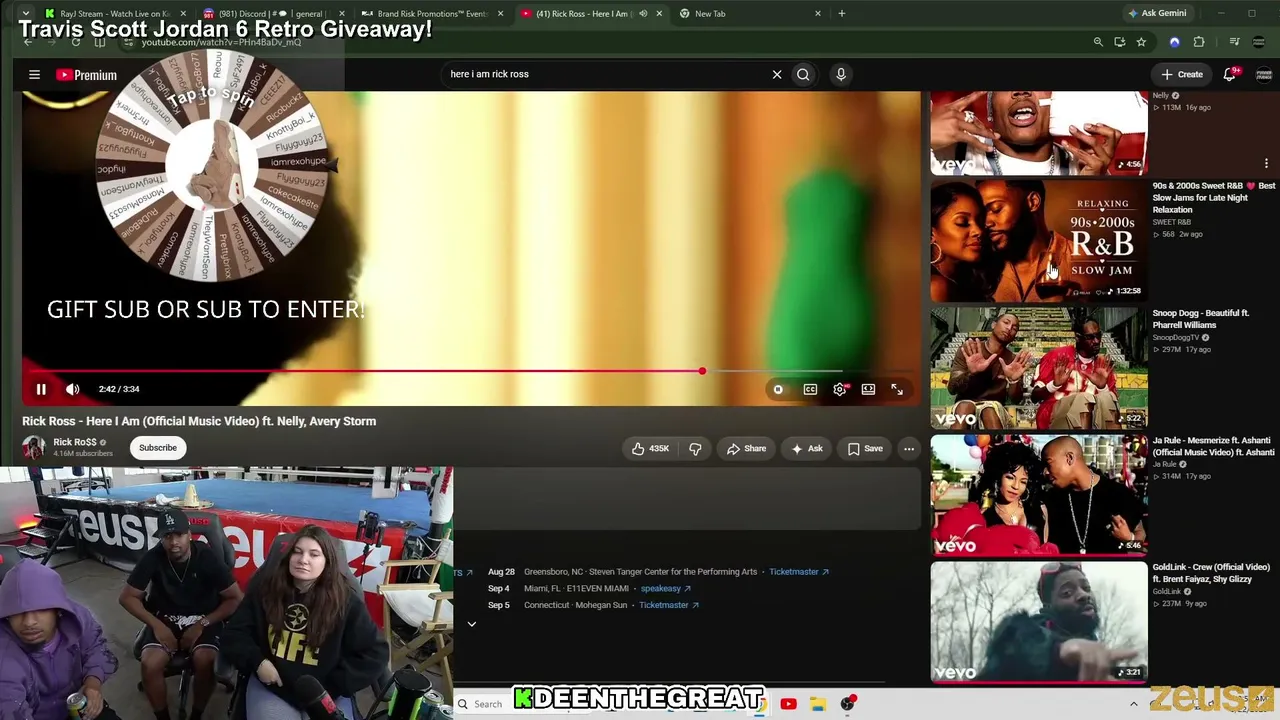Open the tab search dropdown arrow
This screenshot has height=720, width=1280.
[x=25, y=14]
